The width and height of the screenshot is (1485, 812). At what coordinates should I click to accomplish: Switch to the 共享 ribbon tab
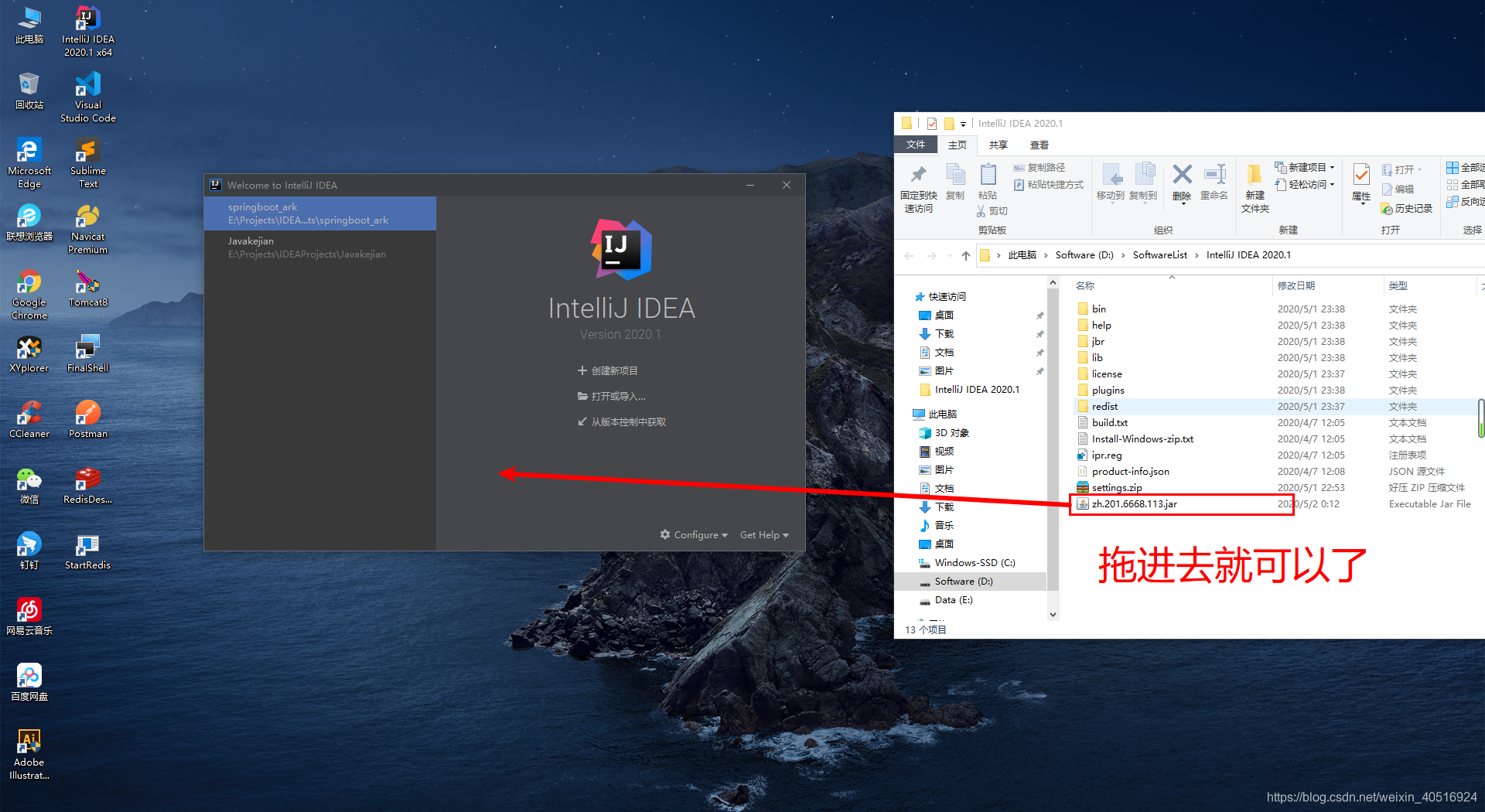coord(999,145)
